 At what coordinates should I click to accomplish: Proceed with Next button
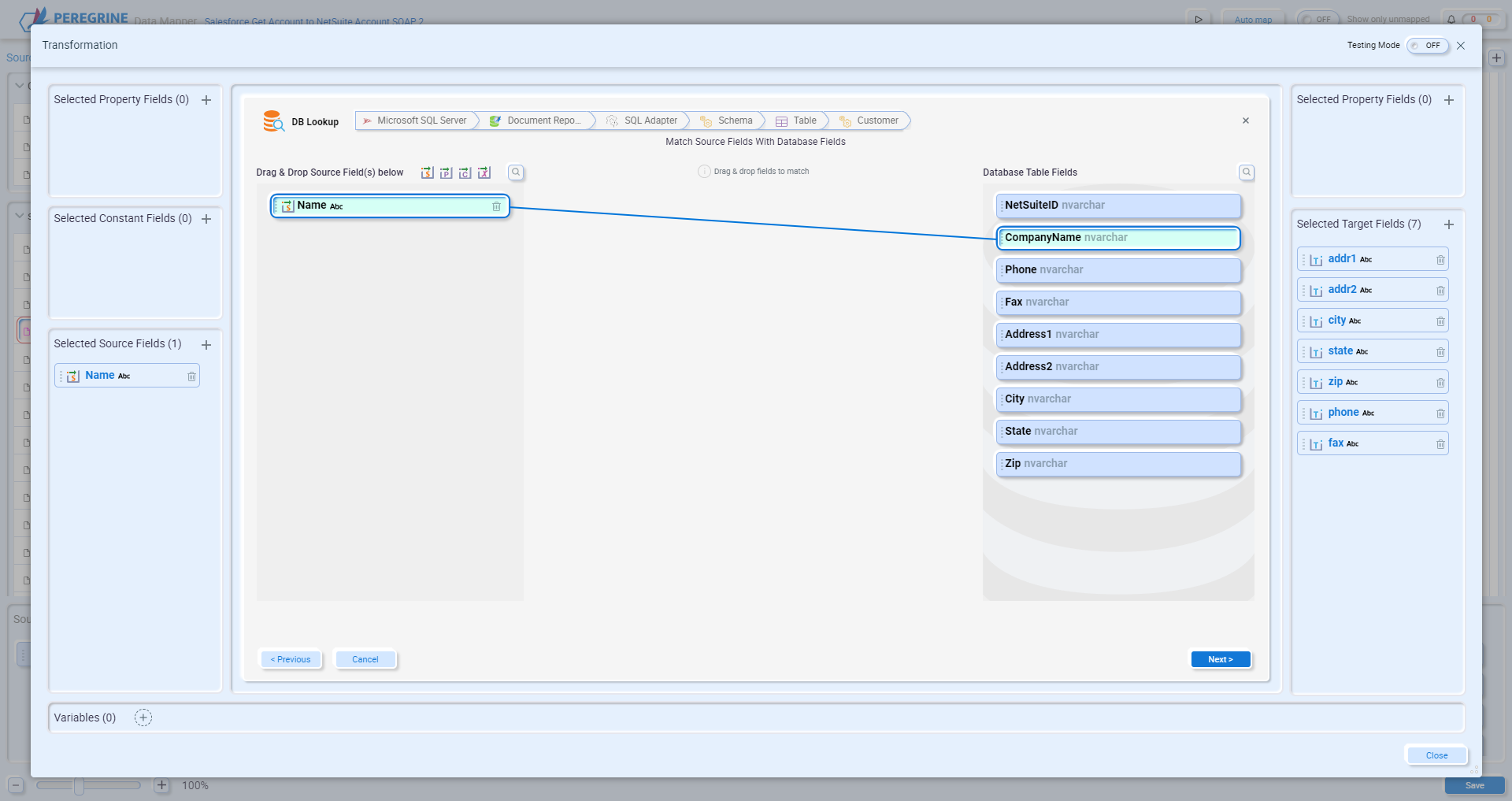click(1221, 659)
